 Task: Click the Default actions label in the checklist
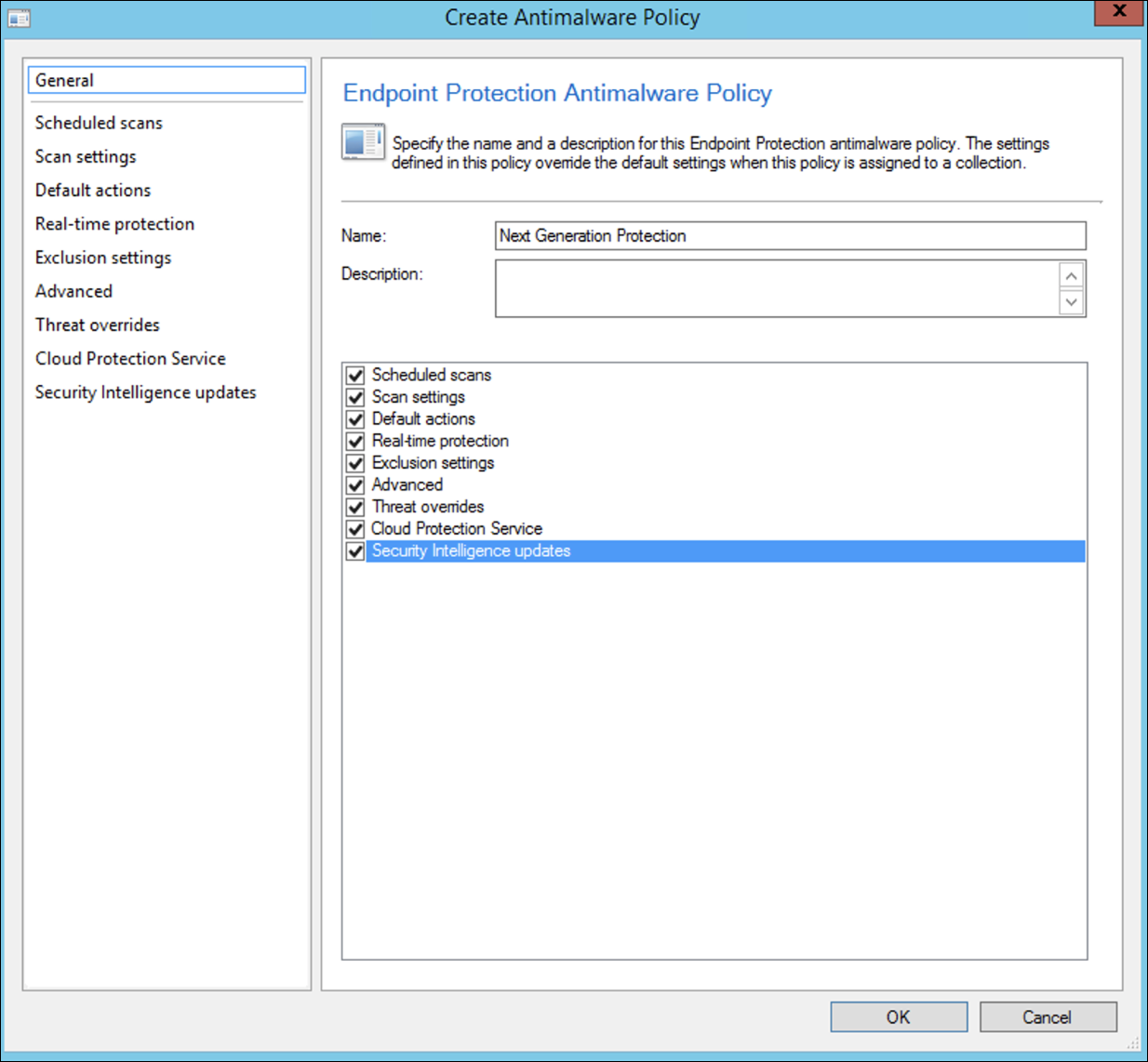(x=423, y=418)
